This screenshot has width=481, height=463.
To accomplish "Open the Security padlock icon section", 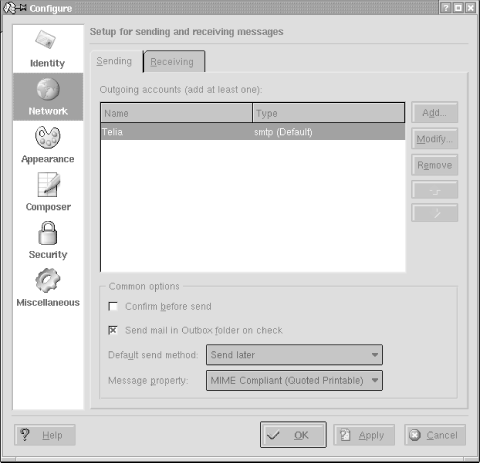I will [48, 233].
